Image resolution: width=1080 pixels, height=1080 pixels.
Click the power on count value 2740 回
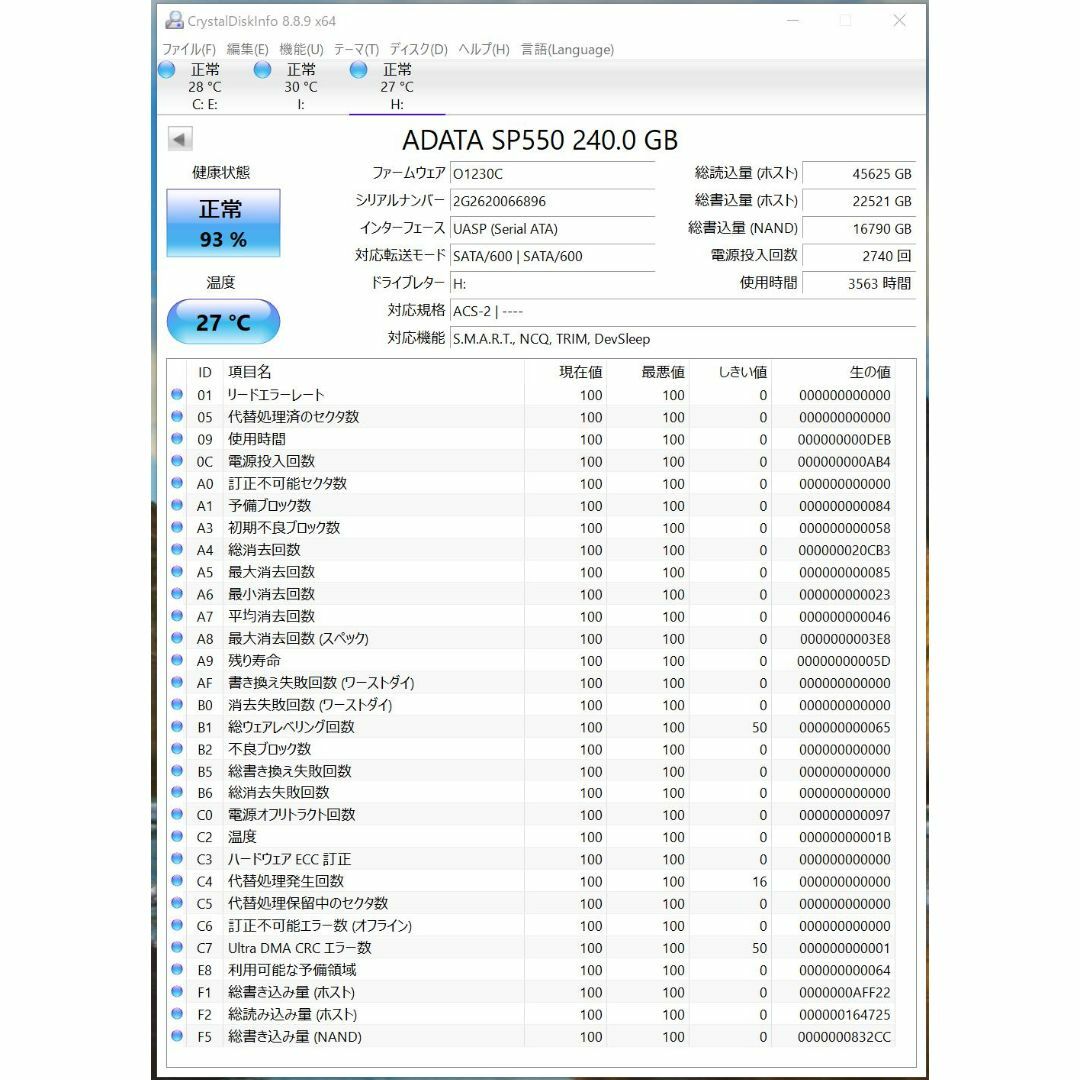coord(859,256)
